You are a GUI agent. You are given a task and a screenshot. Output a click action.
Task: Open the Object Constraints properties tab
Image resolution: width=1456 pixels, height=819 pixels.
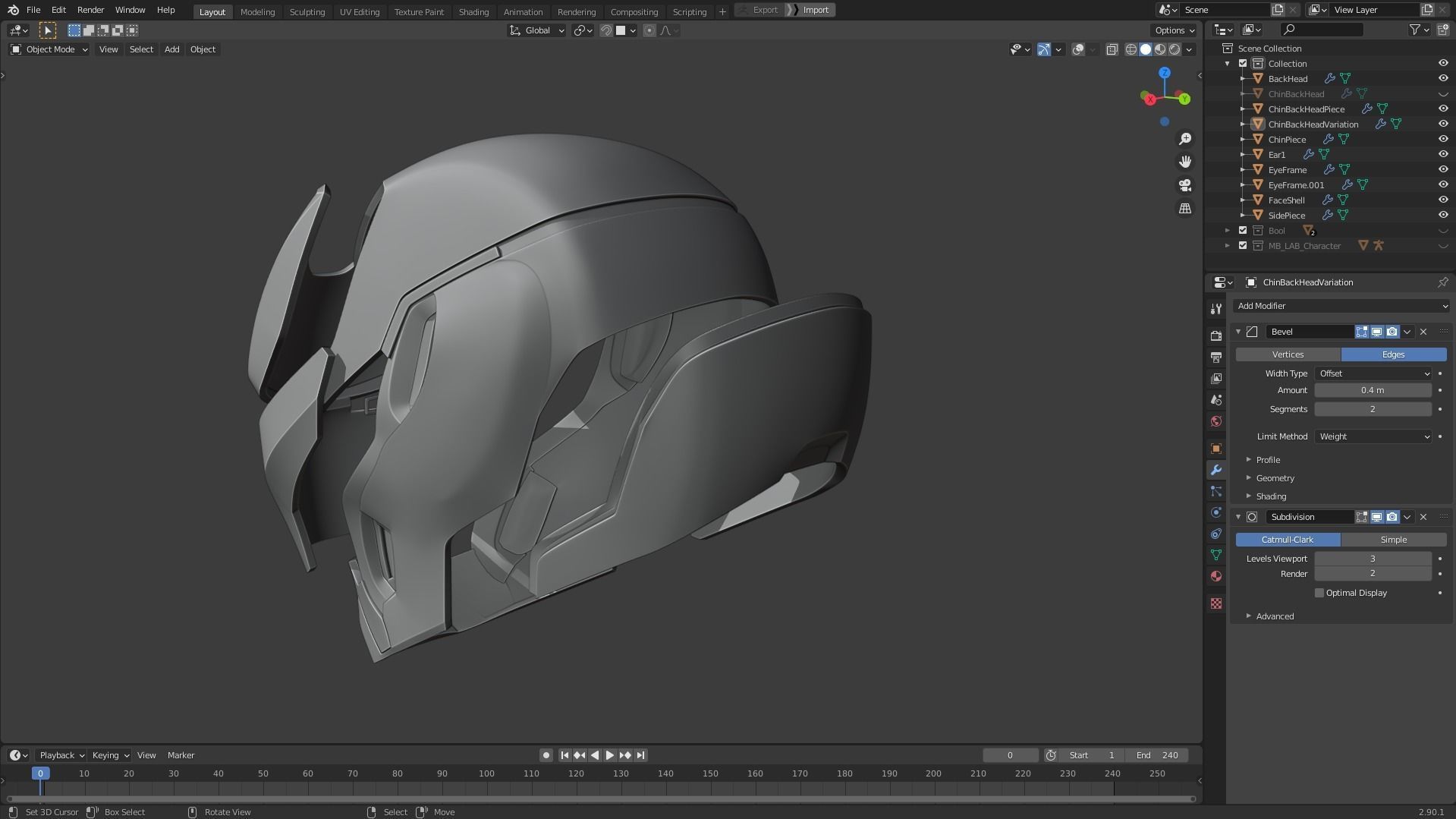point(1216,534)
